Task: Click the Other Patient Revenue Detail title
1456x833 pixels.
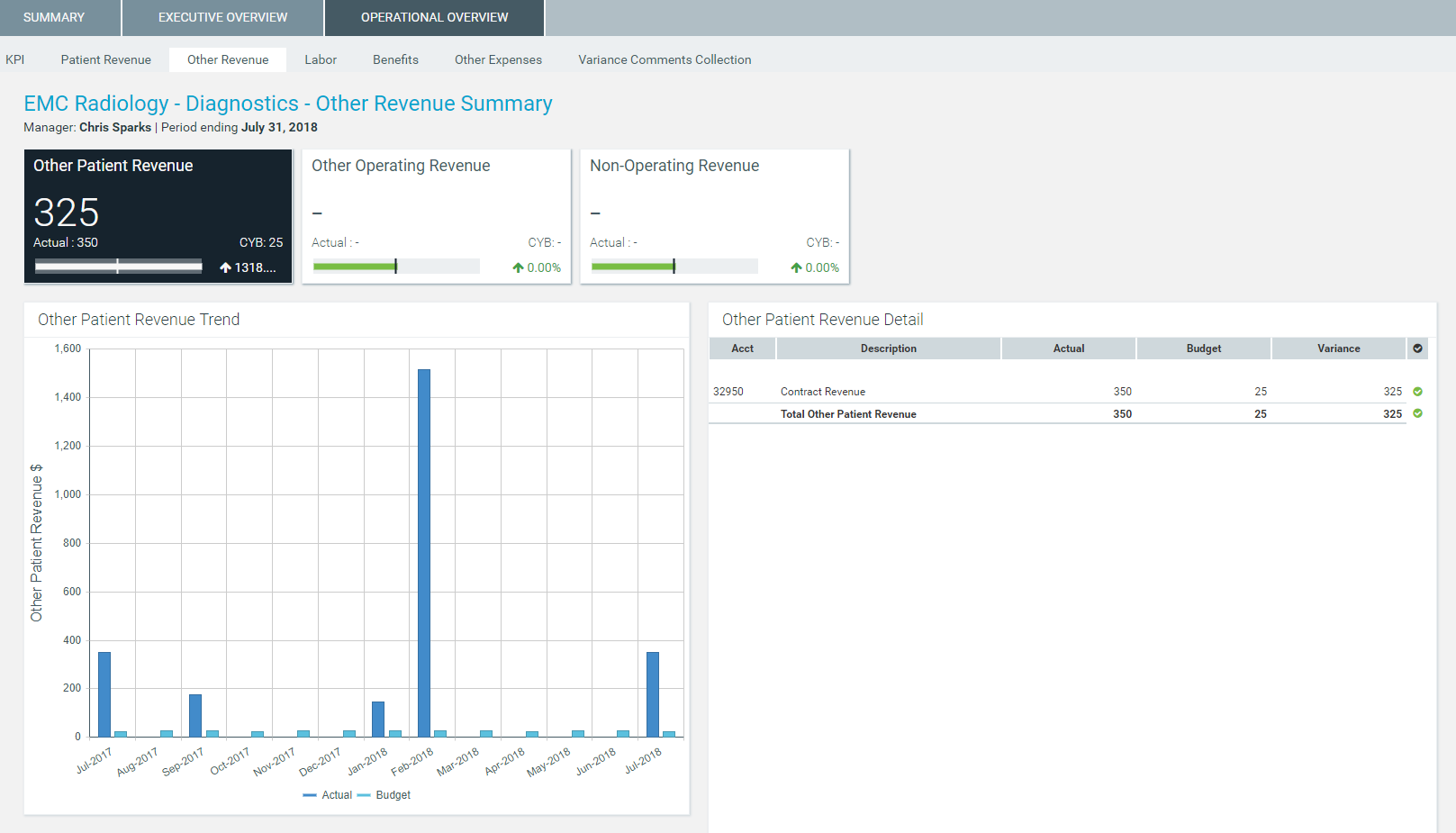Action: [822, 320]
